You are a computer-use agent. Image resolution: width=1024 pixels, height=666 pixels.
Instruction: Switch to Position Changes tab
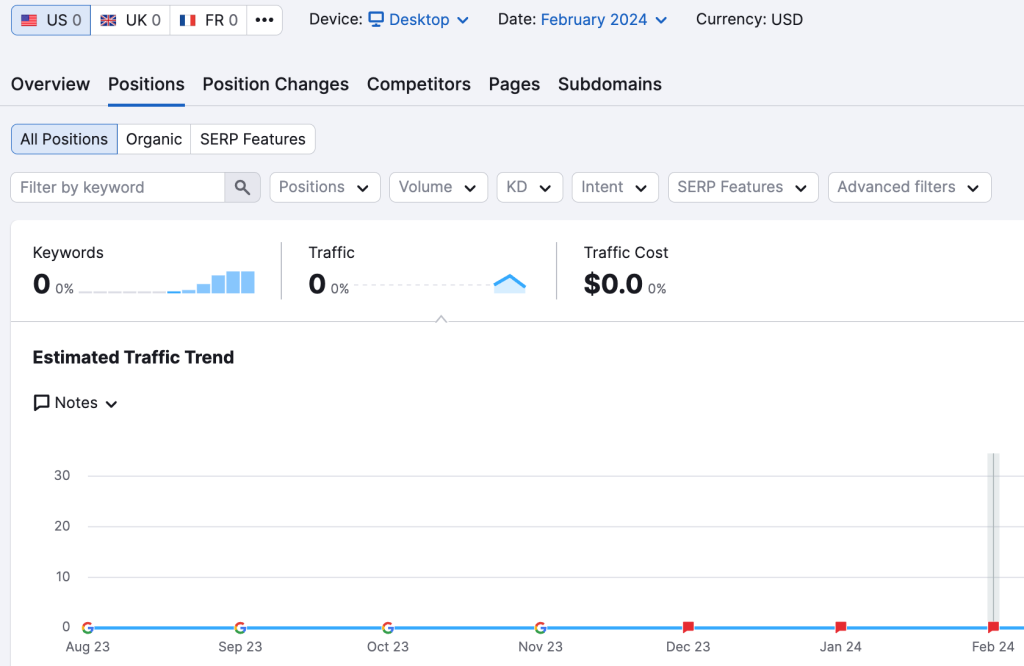coord(276,84)
